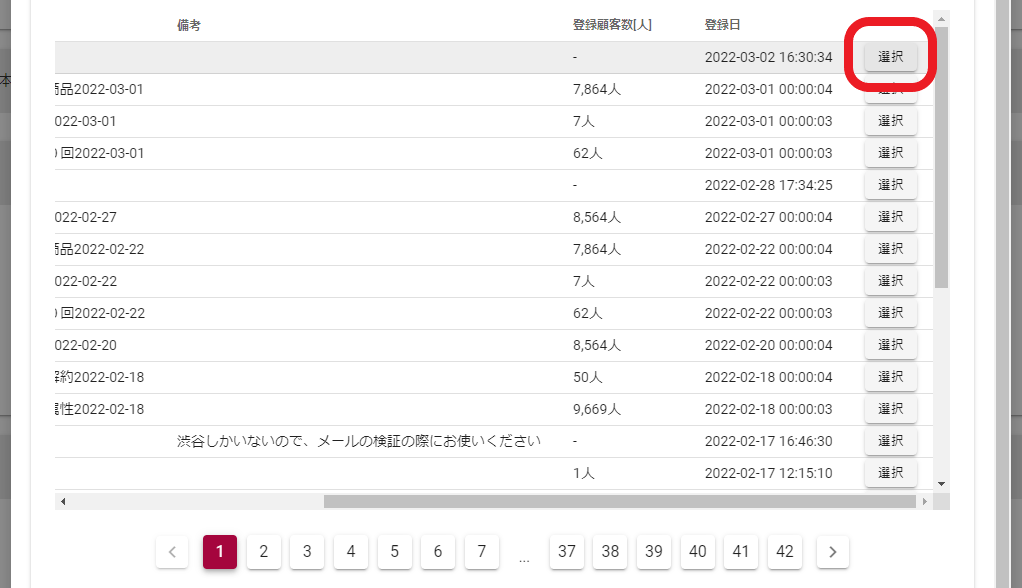Screen dimensions: 1022x588
Task: Select current page 1 button
Action: click(220, 551)
